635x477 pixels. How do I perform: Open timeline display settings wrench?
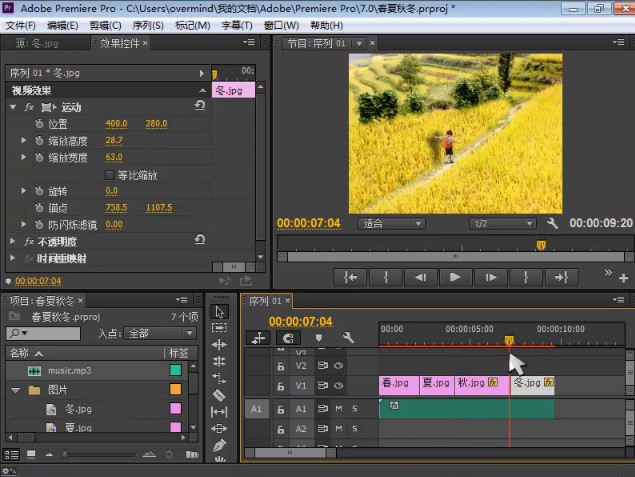tap(348, 338)
